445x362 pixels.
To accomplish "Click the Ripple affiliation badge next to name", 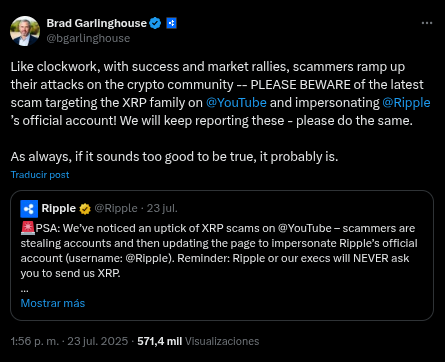I will (x=171, y=23).
